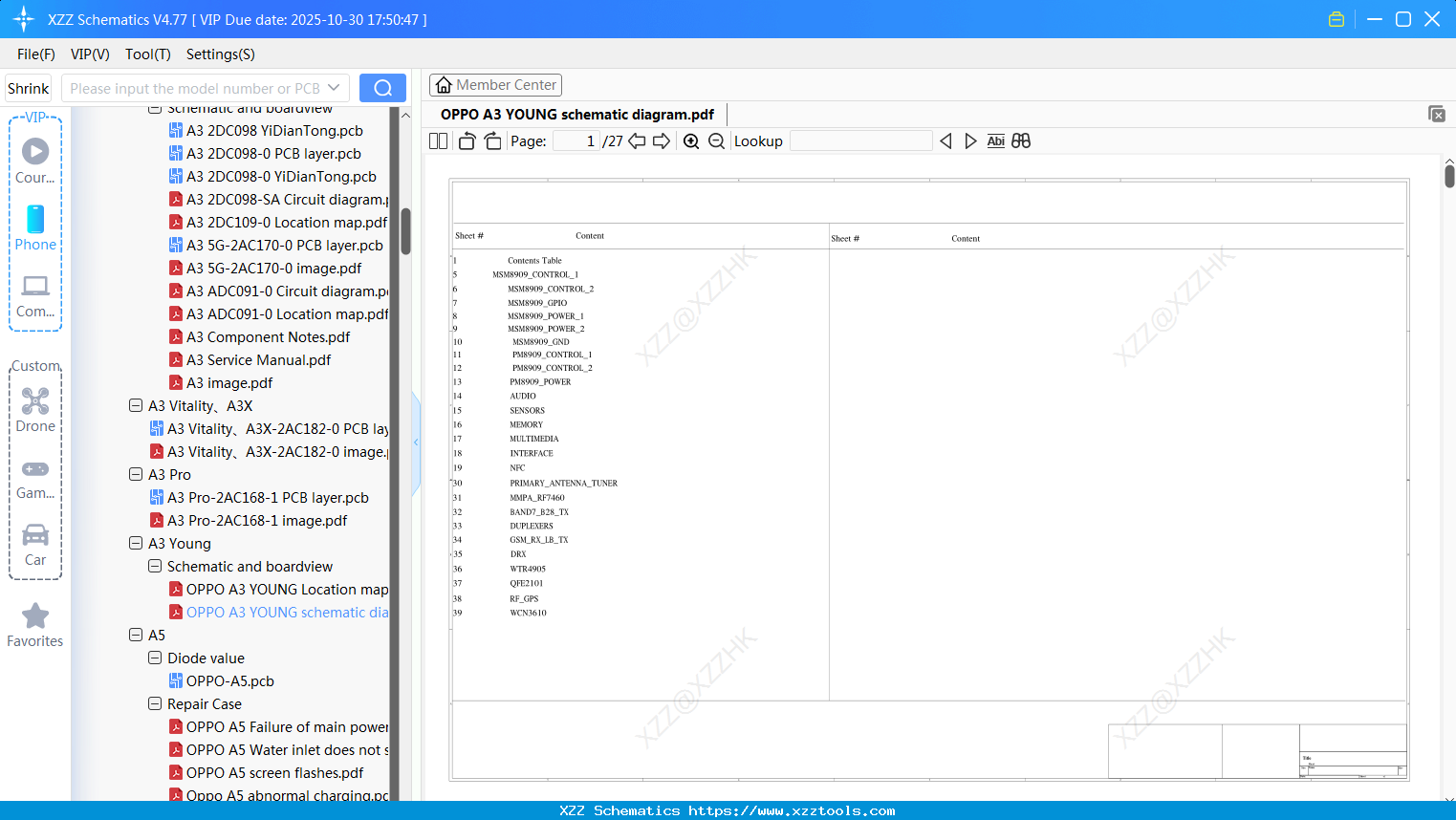Open OPPO A5 screen flashes.pdf

coord(274,772)
